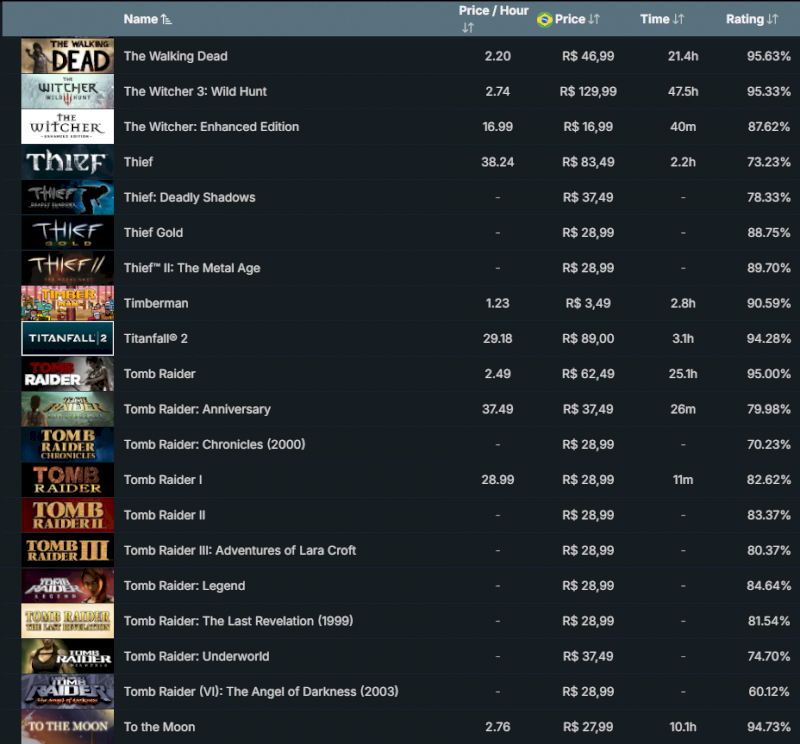The height and width of the screenshot is (744, 800).
Task: Select the title 'Tomb Raider: Legend'
Action: (x=184, y=585)
